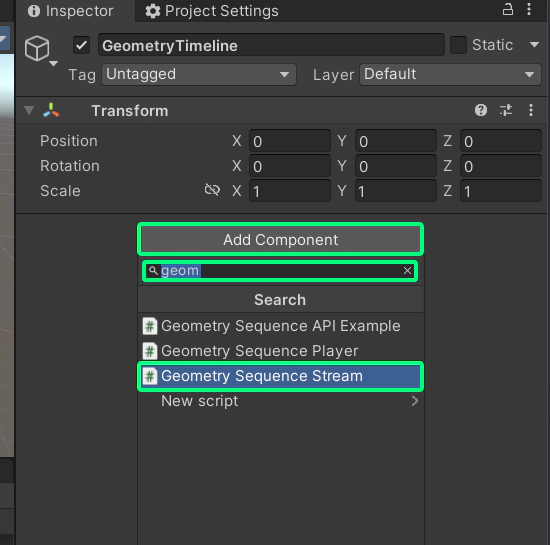Click the Scale X value field

tap(290, 191)
